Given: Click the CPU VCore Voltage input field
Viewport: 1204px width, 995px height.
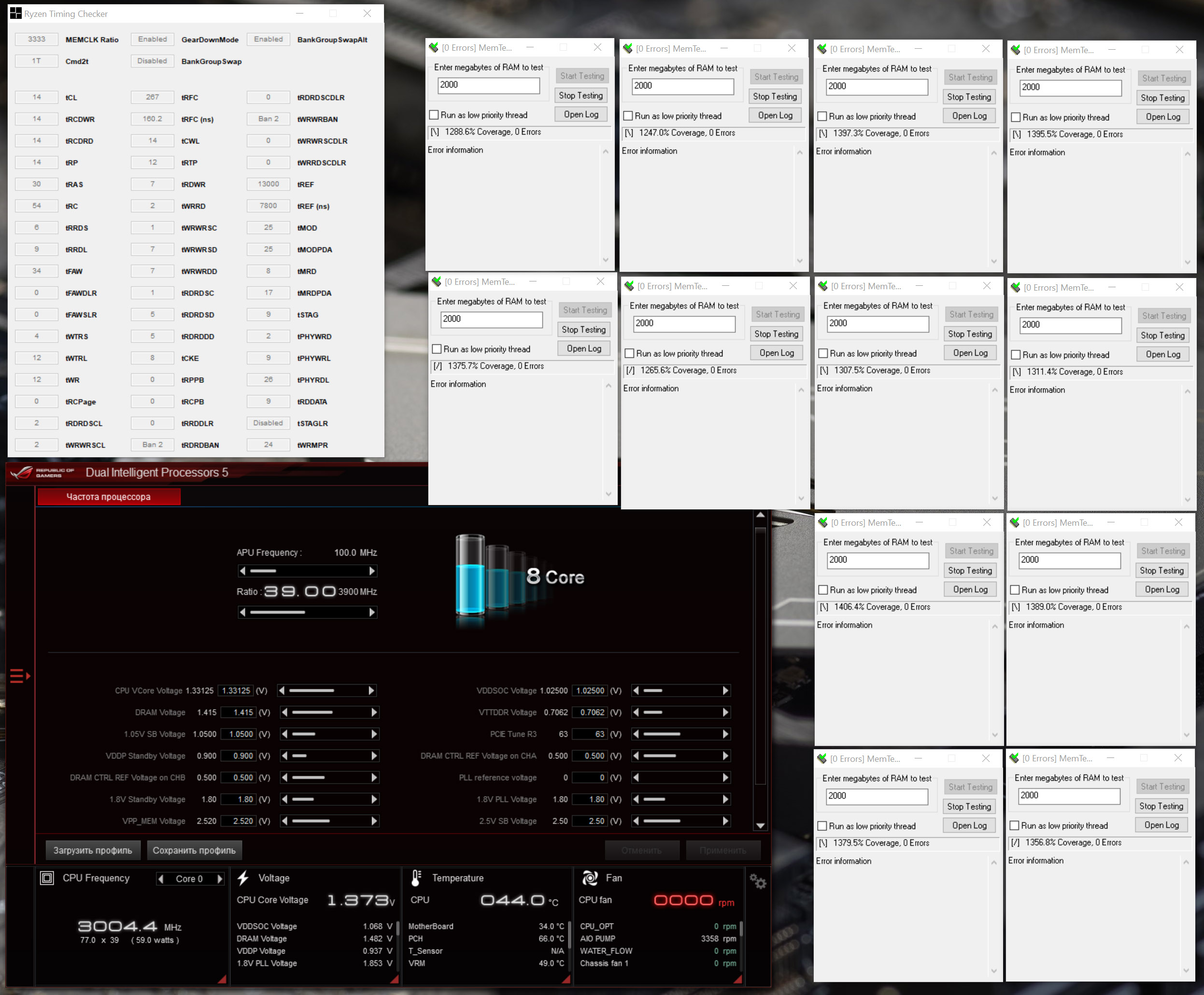Looking at the screenshot, I should tap(236, 691).
